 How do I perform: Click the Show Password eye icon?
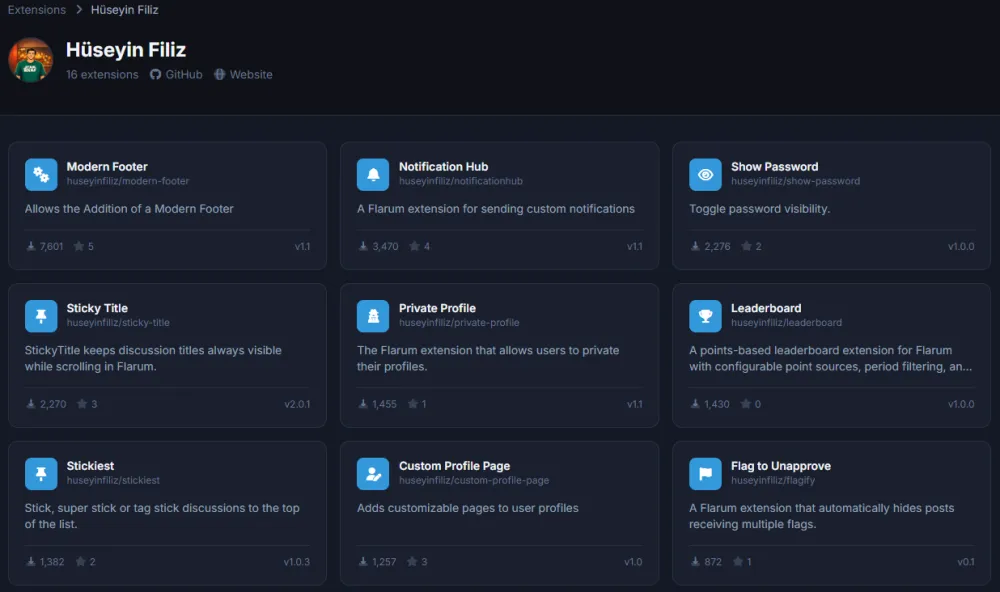pyautogui.click(x=705, y=174)
